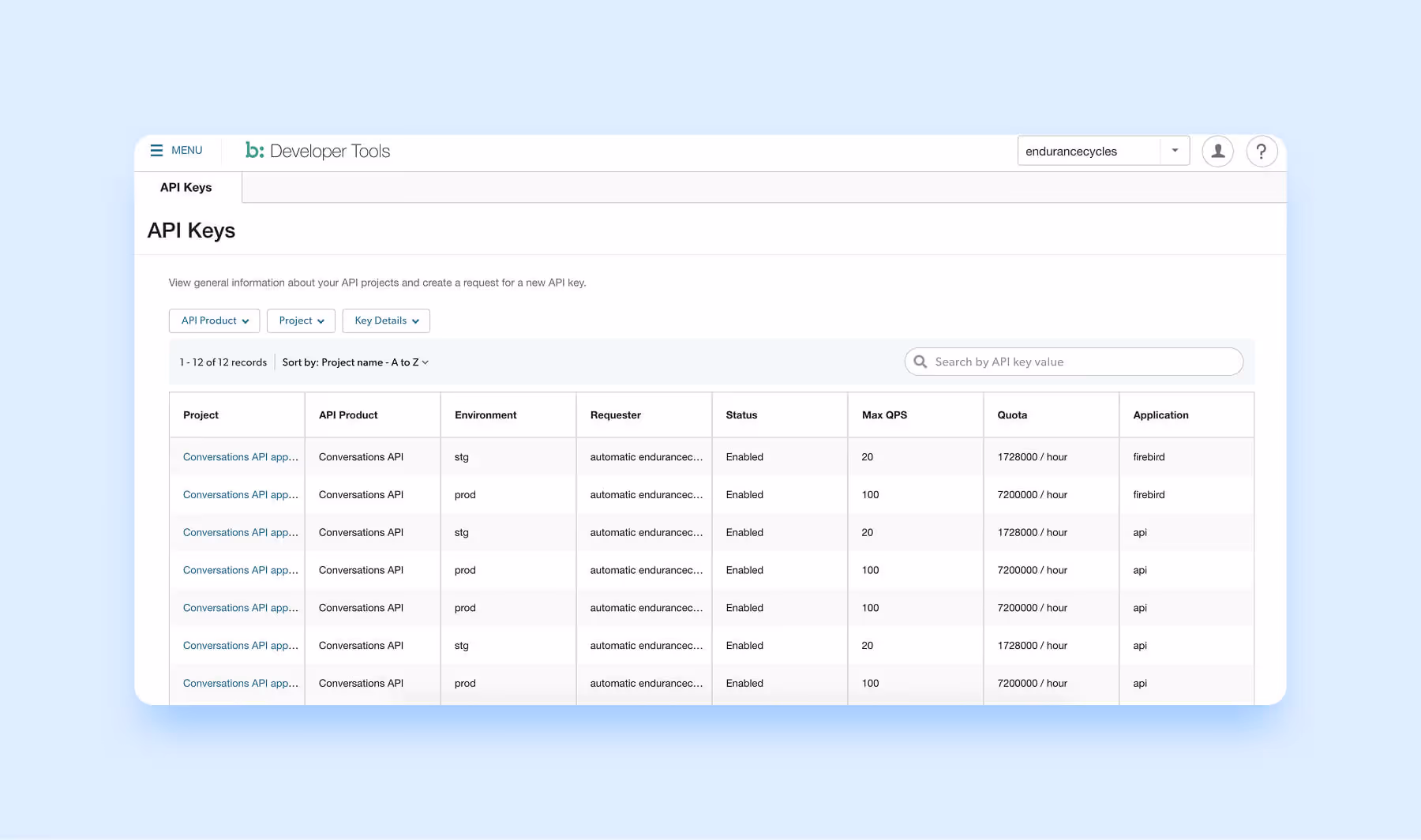Click the search magnifier icon
The height and width of the screenshot is (840, 1421).
pyautogui.click(x=920, y=362)
